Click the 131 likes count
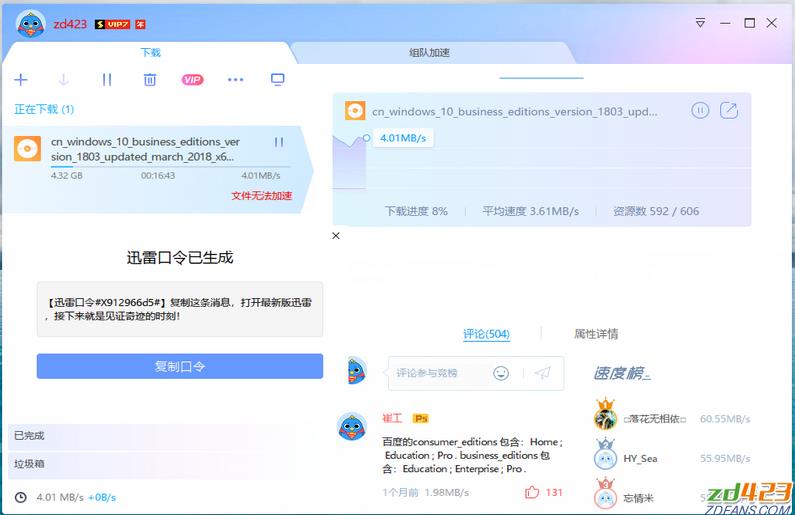Screen dimensions: 795x515 point(554,492)
